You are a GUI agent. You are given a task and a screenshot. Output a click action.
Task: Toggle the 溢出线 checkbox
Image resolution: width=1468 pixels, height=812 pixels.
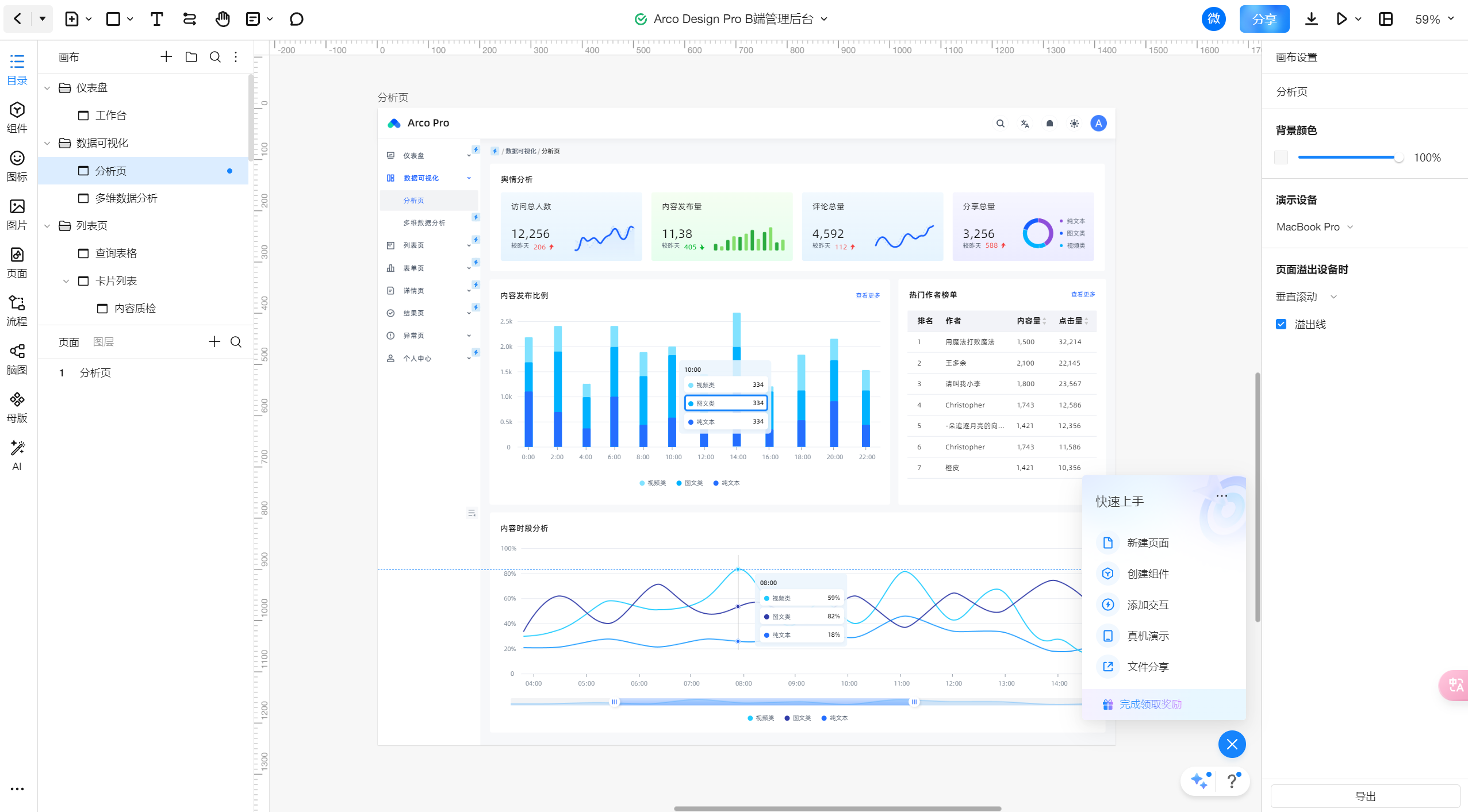click(x=1281, y=325)
